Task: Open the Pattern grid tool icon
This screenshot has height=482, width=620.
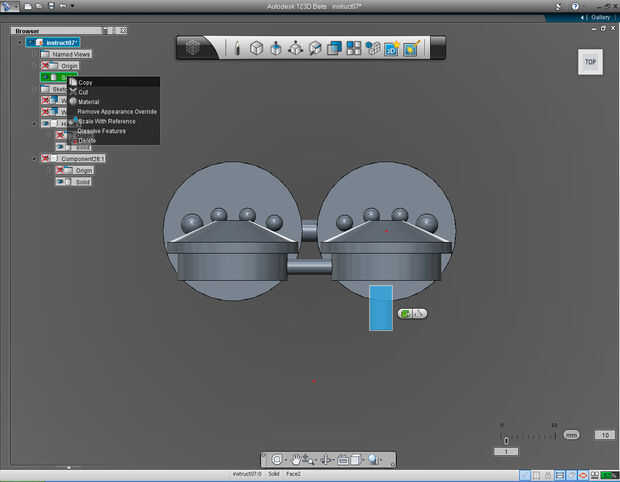Action: [x=353, y=48]
